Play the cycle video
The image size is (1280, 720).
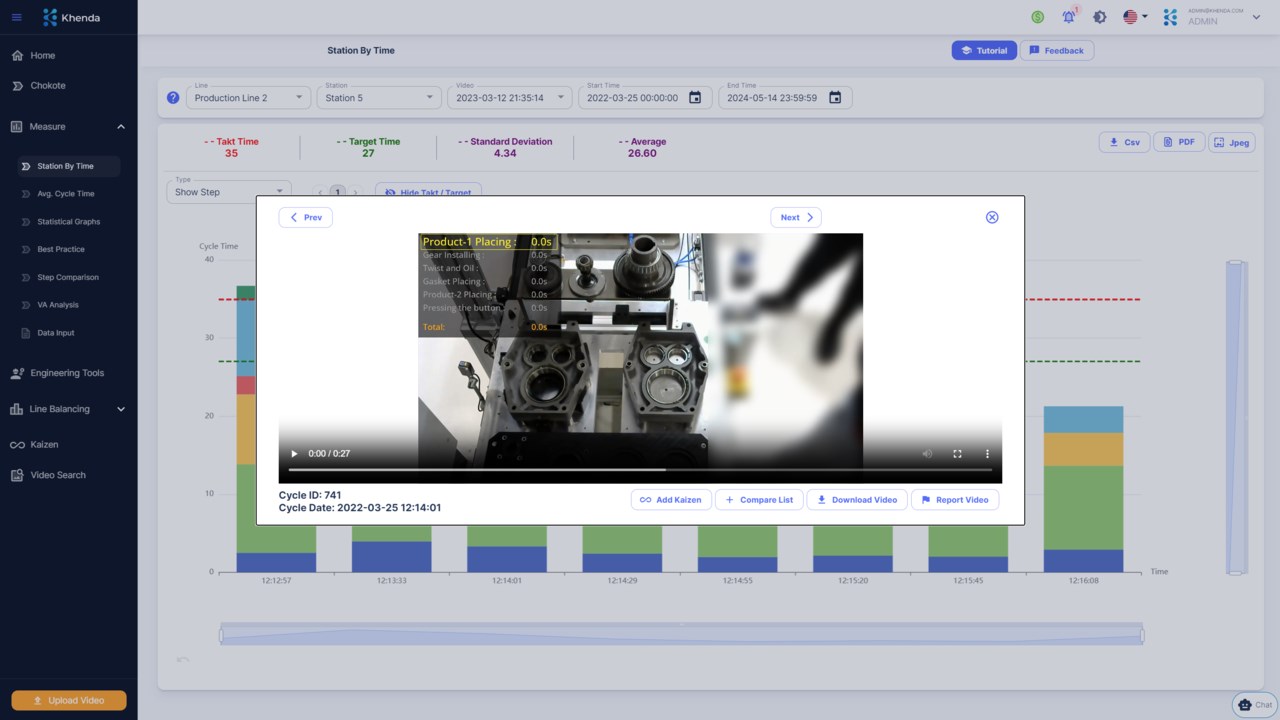click(294, 454)
